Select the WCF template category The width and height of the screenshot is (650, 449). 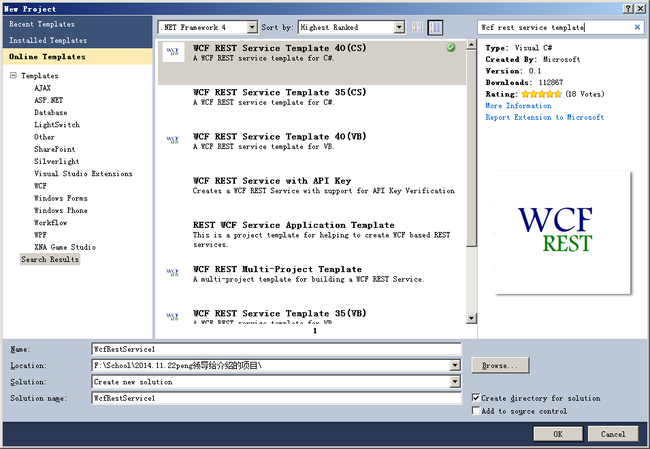pos(40,186)
